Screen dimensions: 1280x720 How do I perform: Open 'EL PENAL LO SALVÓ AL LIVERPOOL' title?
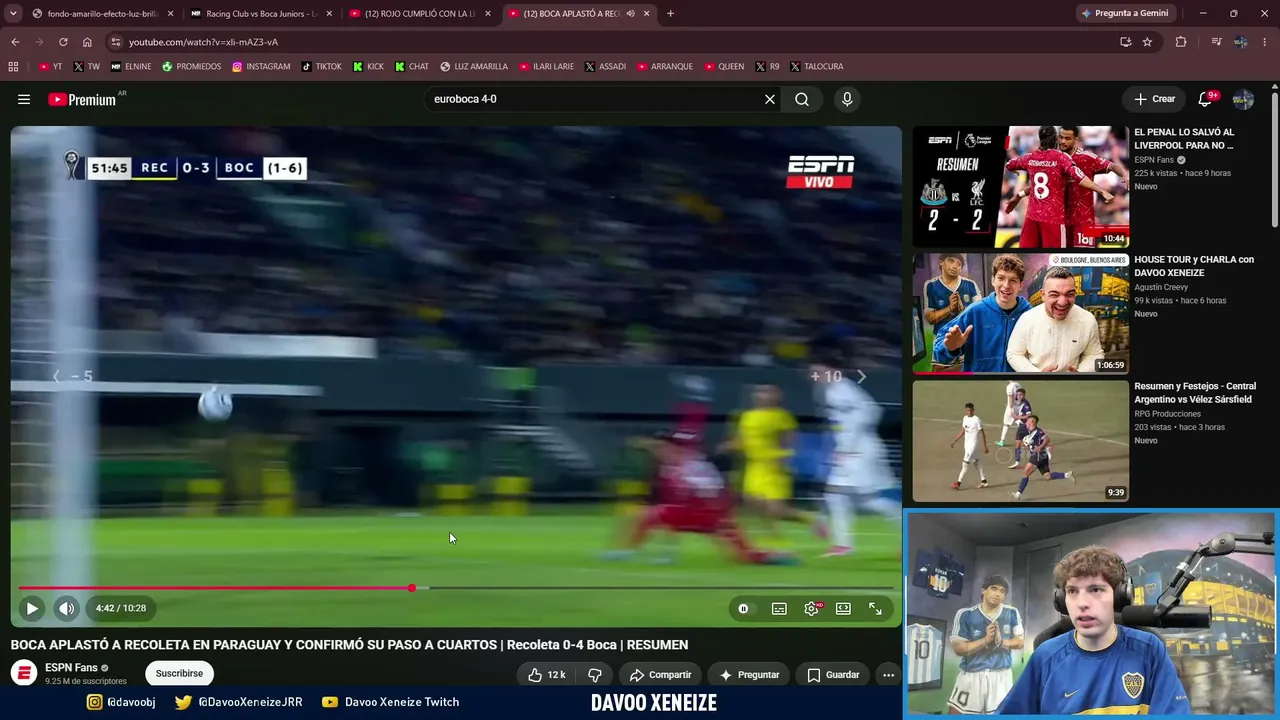[x=1184, y=139]
